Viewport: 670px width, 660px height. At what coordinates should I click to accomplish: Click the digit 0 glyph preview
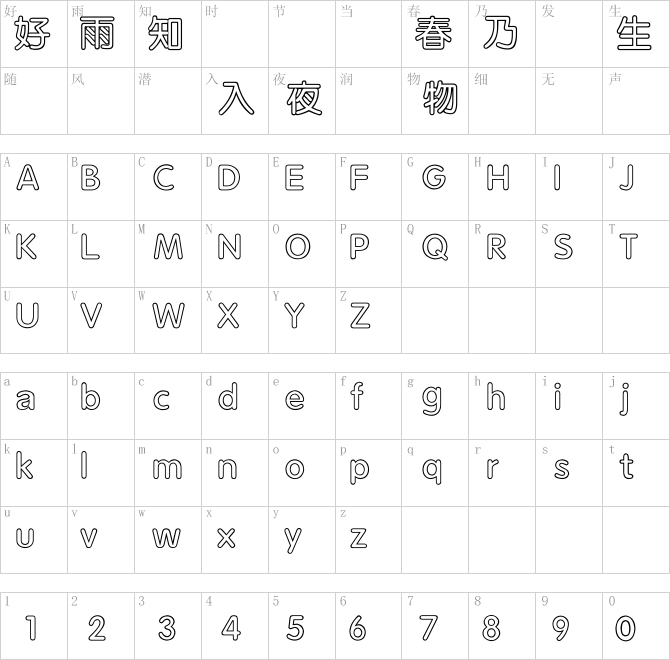[x=625, y=628]
